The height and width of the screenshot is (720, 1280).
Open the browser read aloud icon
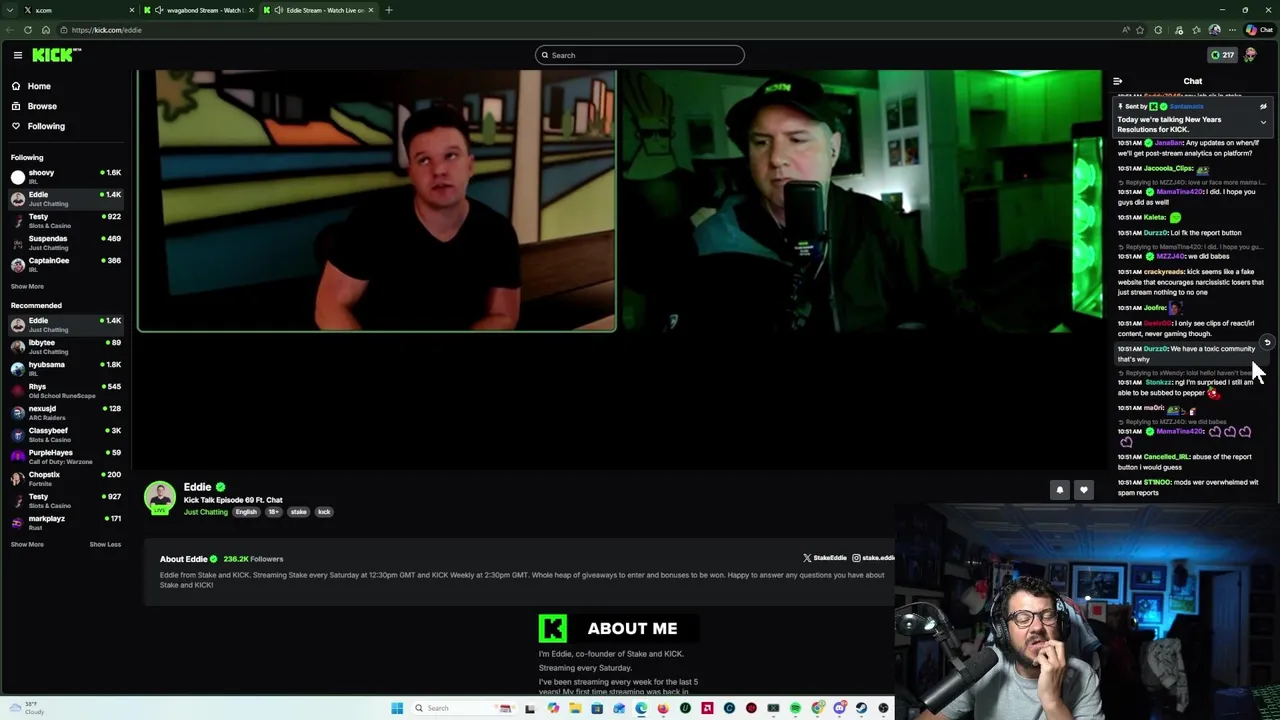pos(1126,30)
